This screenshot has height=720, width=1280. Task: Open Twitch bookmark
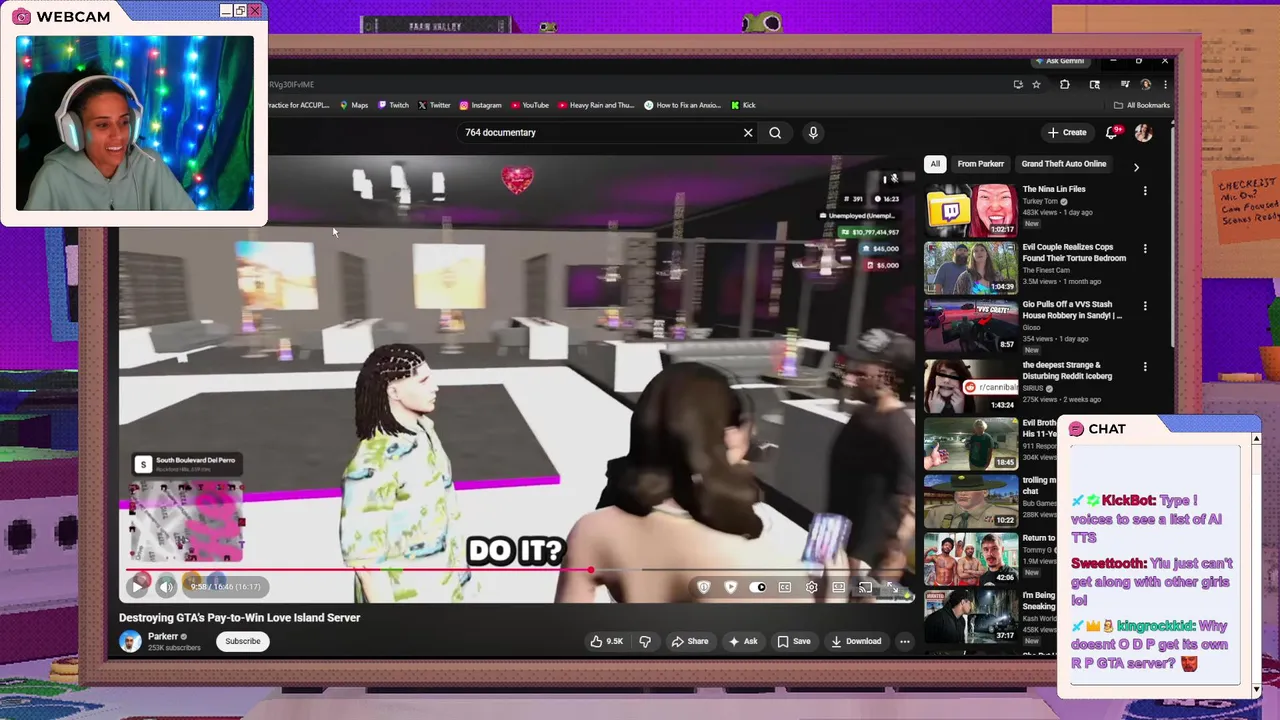click(393, 105)
